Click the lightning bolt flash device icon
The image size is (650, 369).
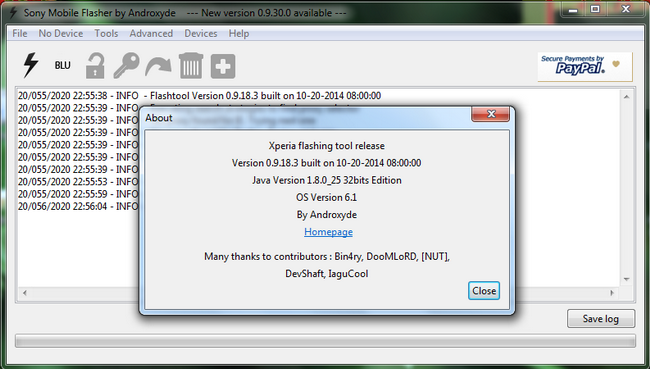click(x=31, y=65)
